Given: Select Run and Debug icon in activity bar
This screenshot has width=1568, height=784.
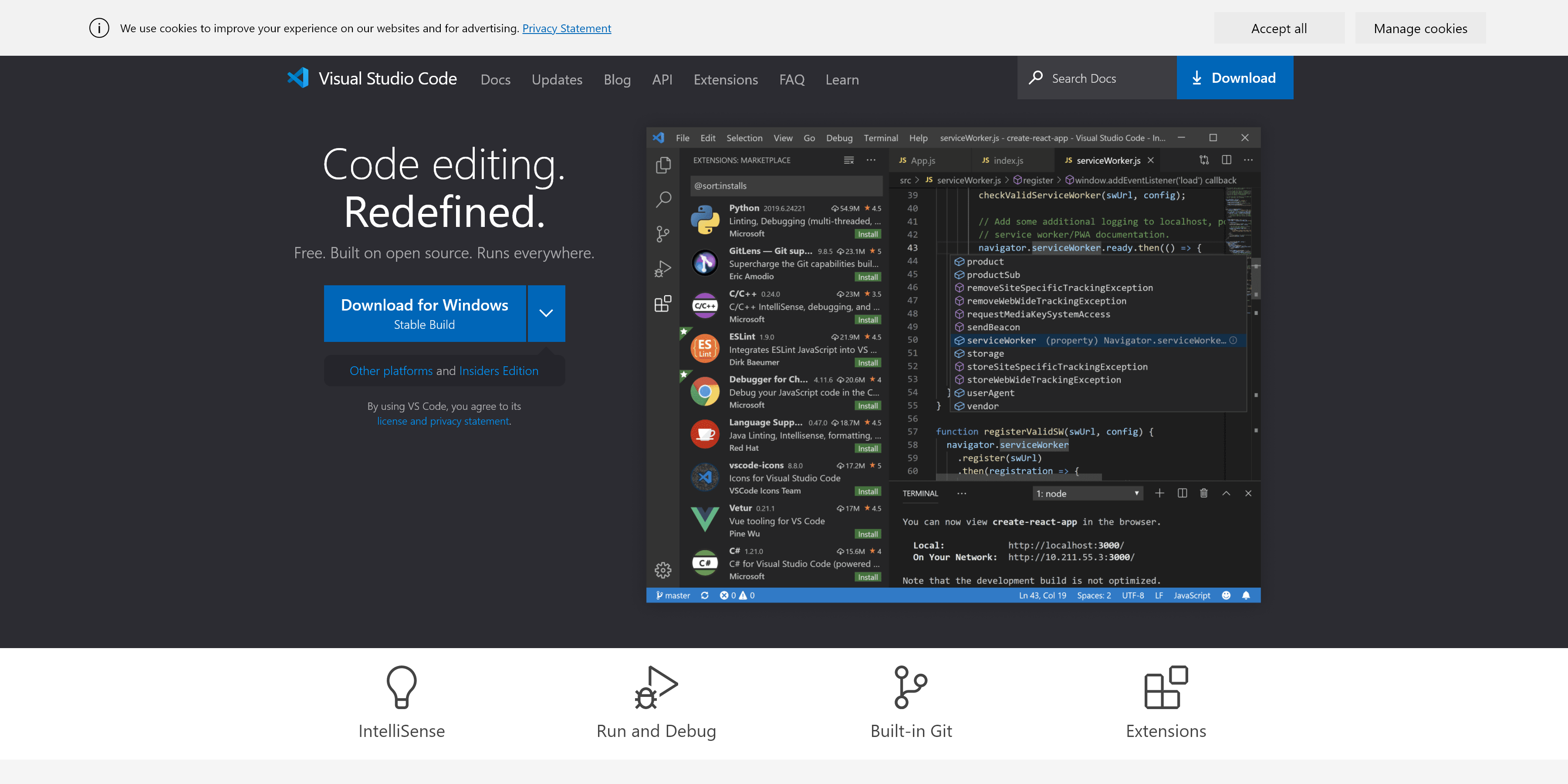Looking at the screenshot, I should click(x=663, y=268).
